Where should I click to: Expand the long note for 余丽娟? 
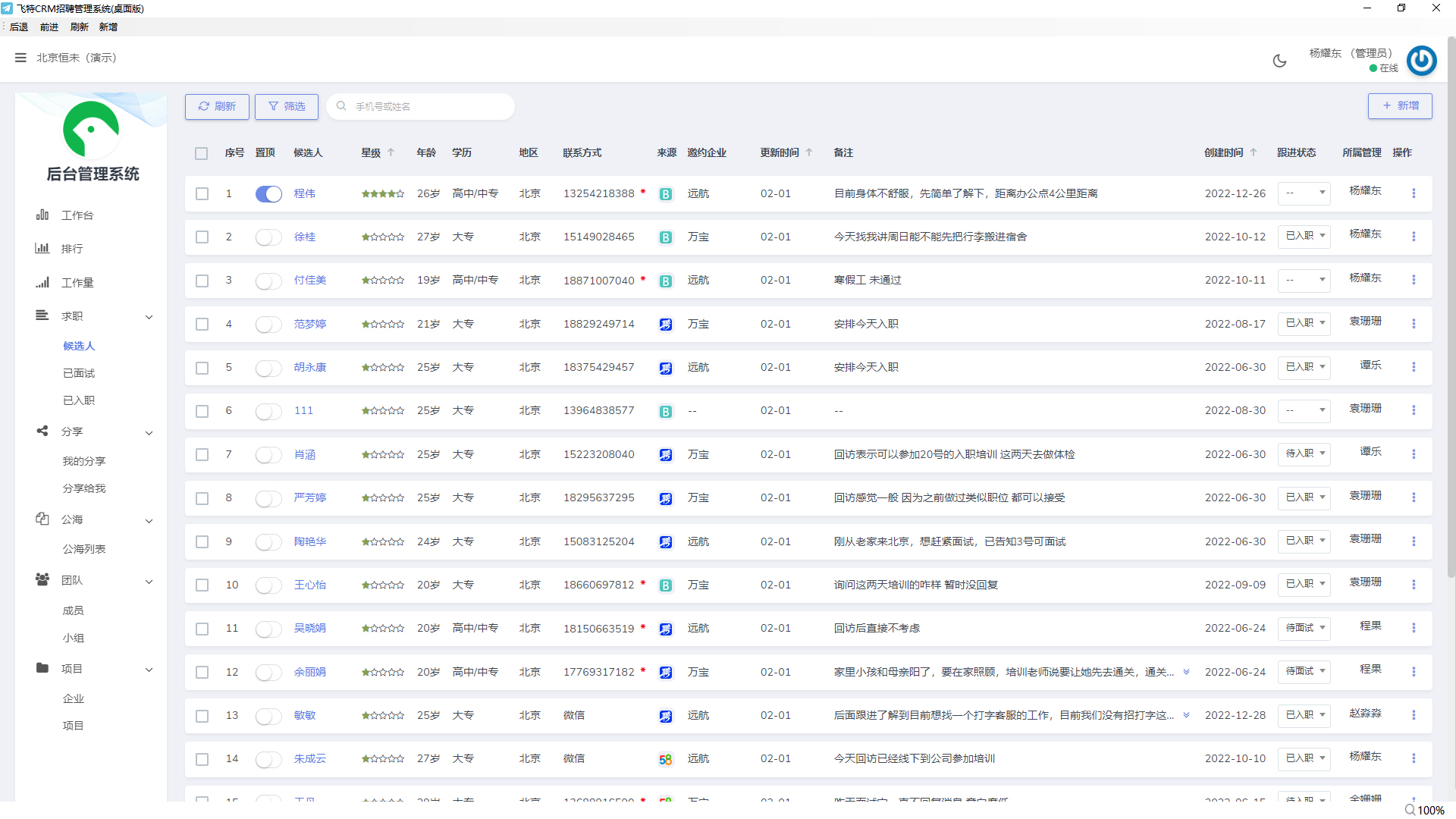click(1186, 672)
